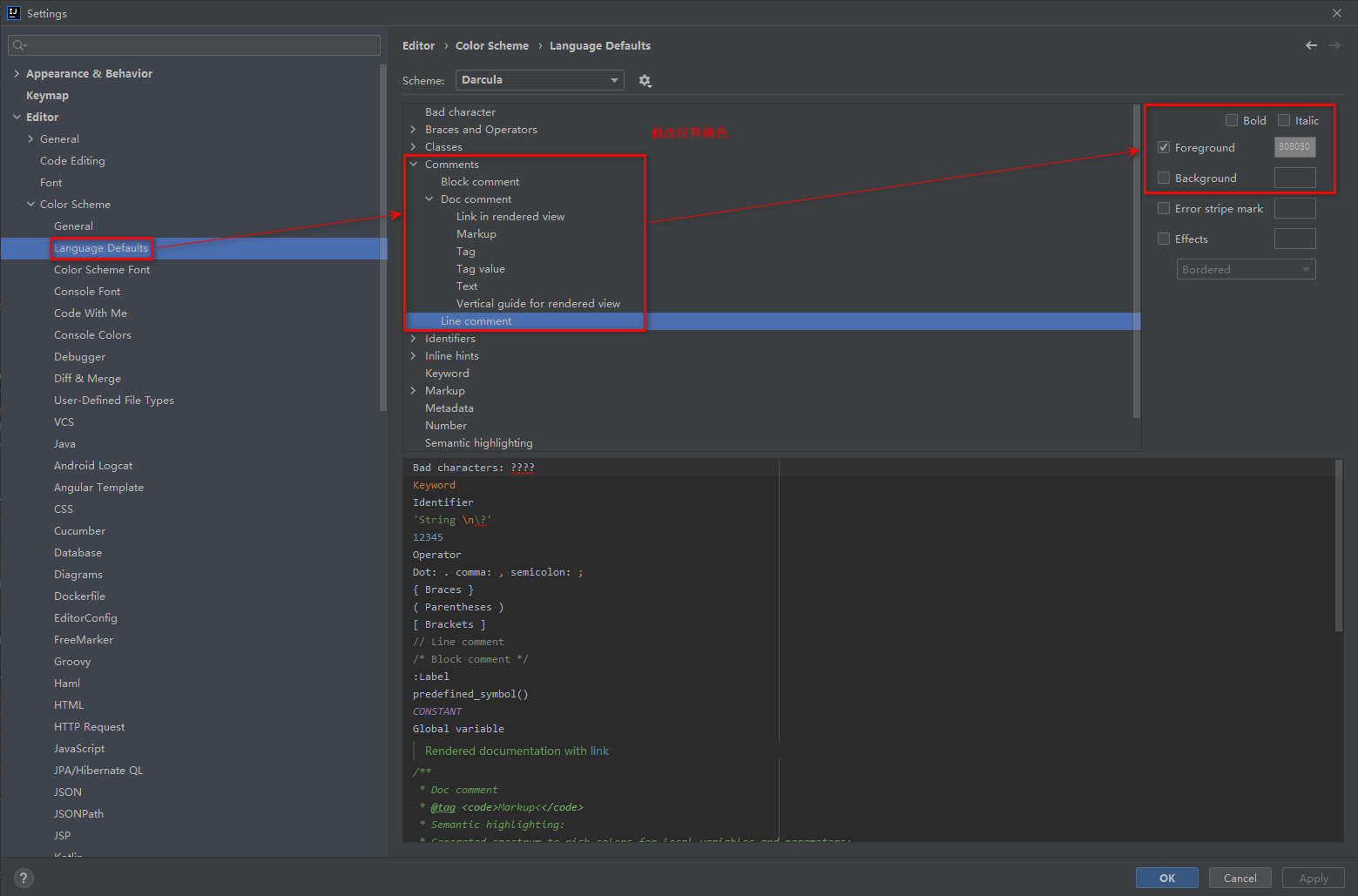Select Keymap in settings tree
The height and width of the screenshot is (896, 1358).
pyautogui.click(x=47, y=96)
